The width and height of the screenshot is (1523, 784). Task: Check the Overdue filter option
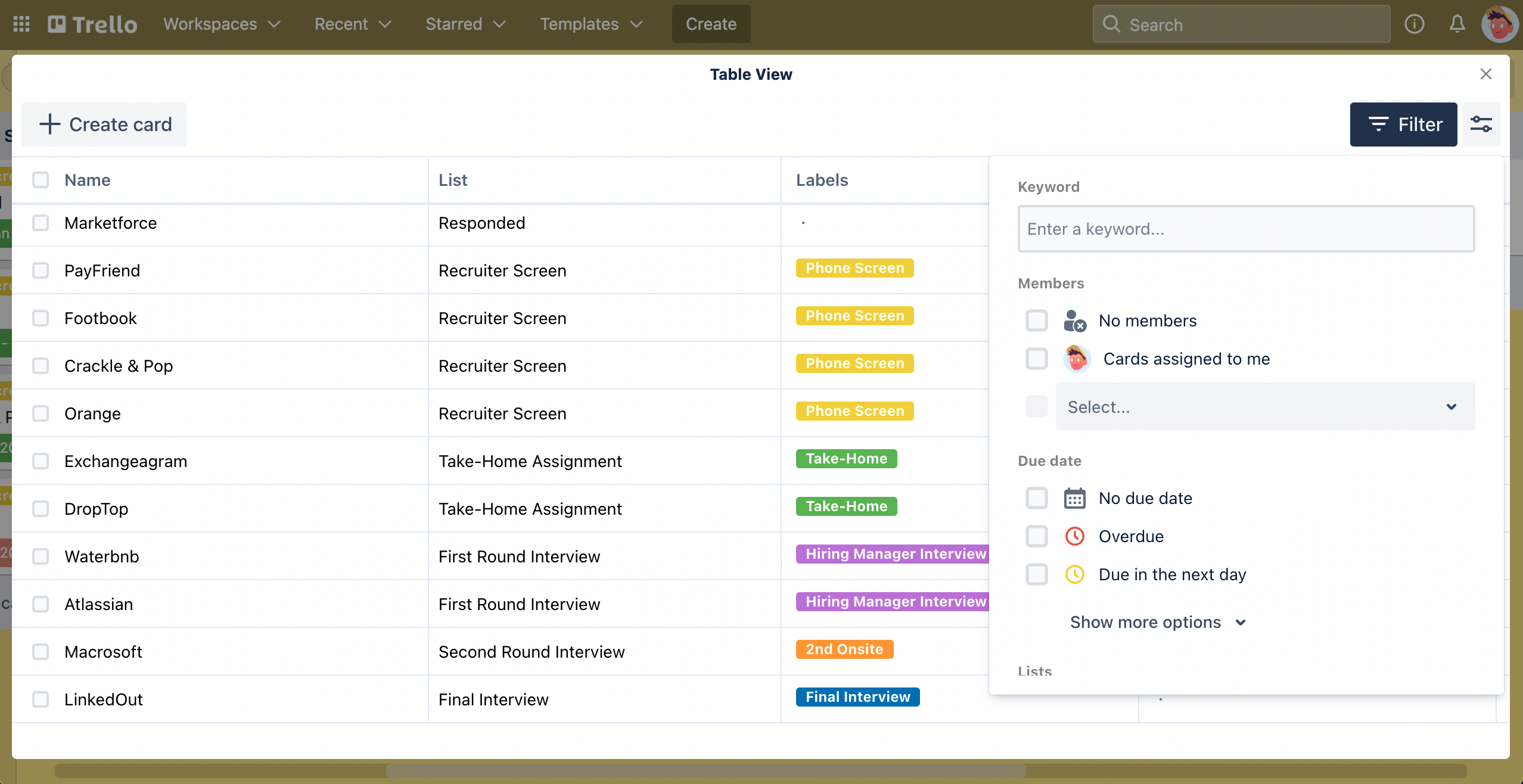pos(1037,536)
